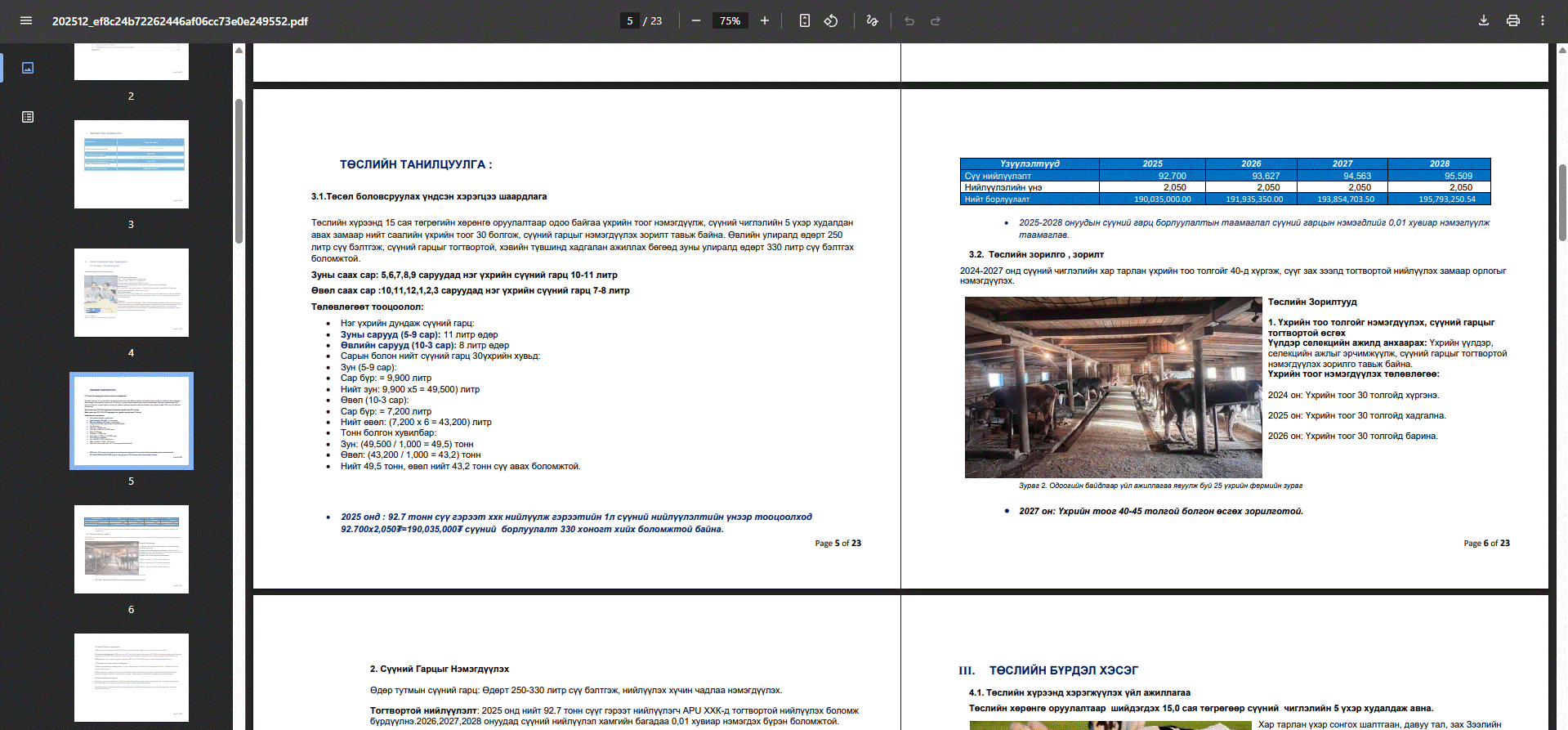Image resolution: width=1568 pixels, height=730 pixels.
Task: Switch to thumbnails view in sidebar
Action: click(x=28, y=68)
